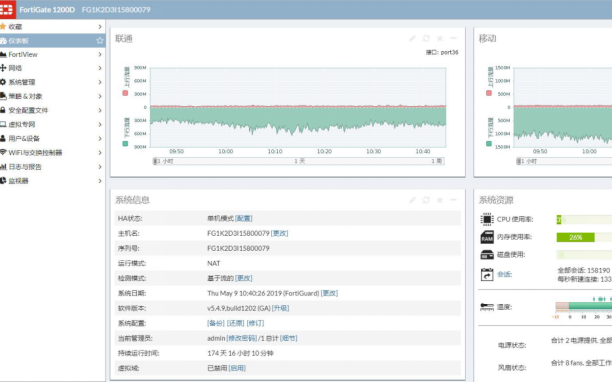Click the 网络 network icon in sidebar
The height and width of the screenshot is (382, 612).
point(3,68)
